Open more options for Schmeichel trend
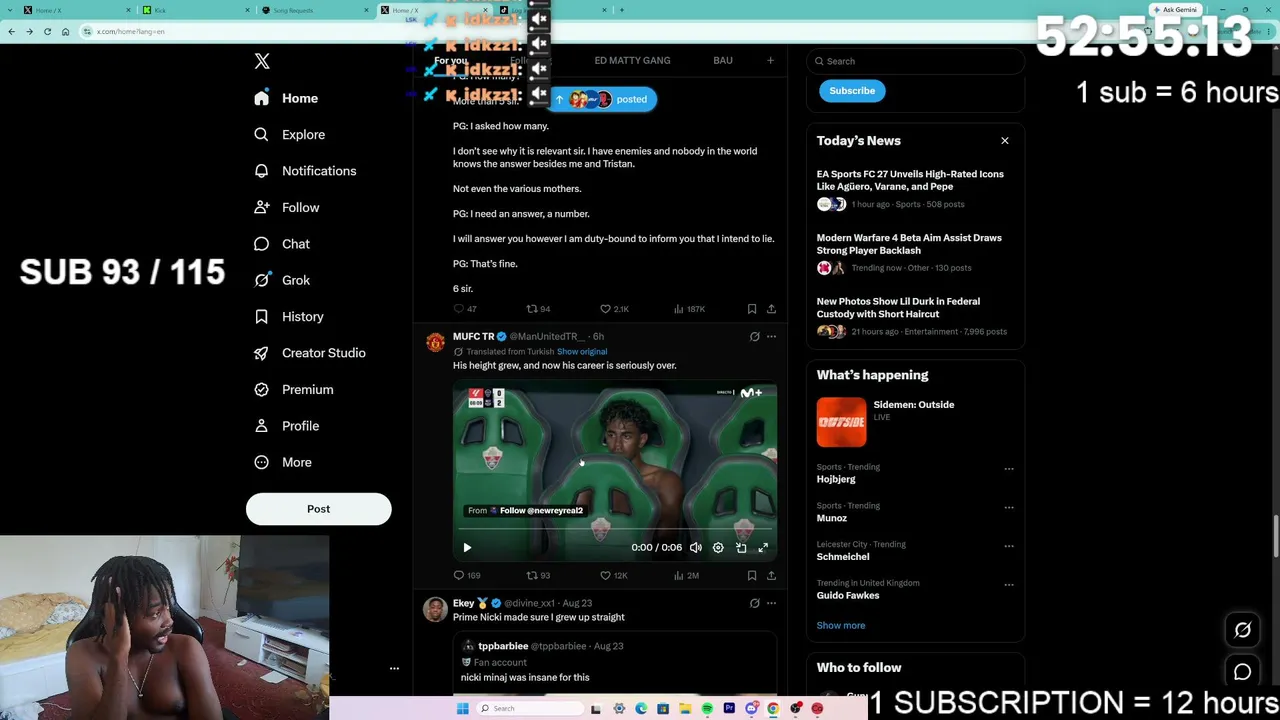This screenshot has height=720, width=1280. 1009,546
